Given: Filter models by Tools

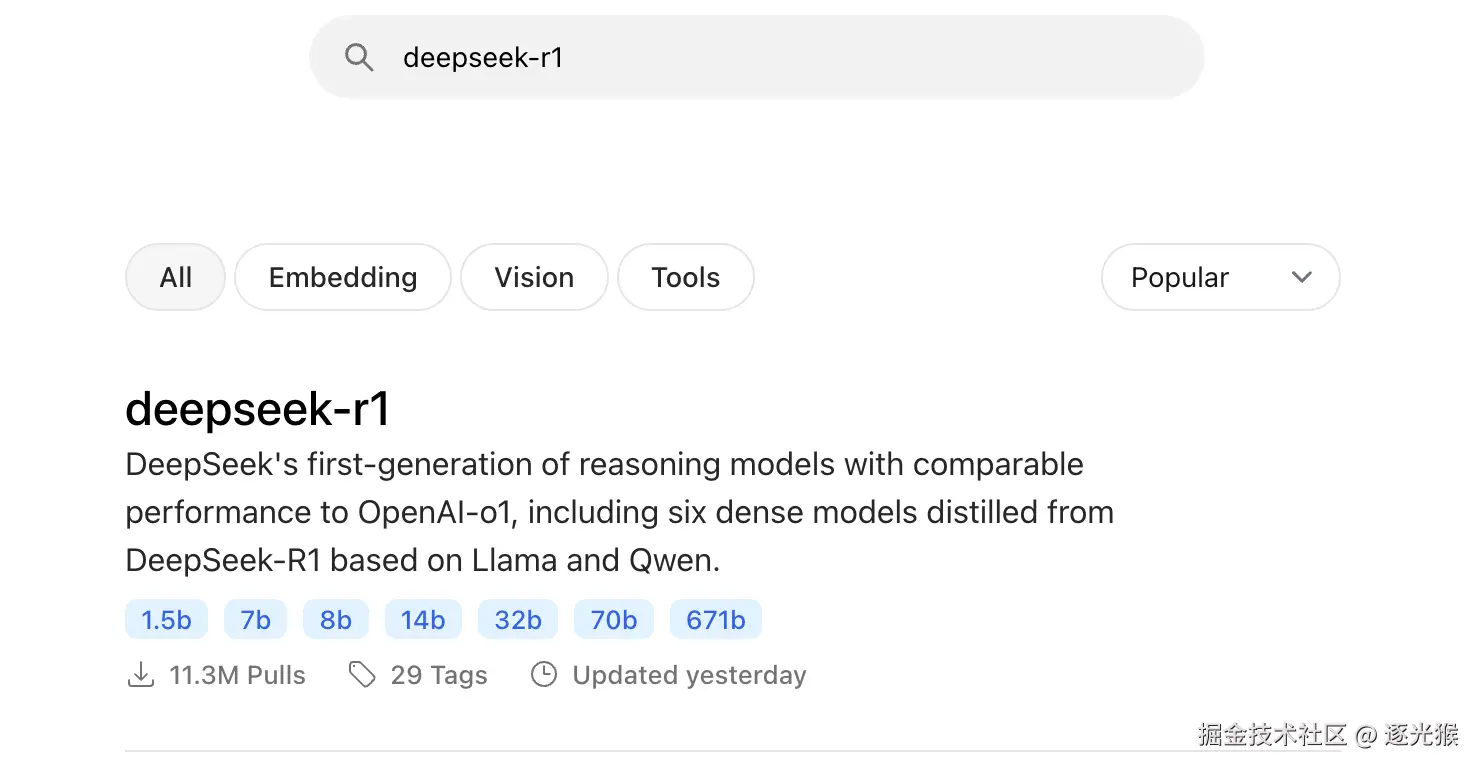Looking at the screenshot, I should [686, 277].
